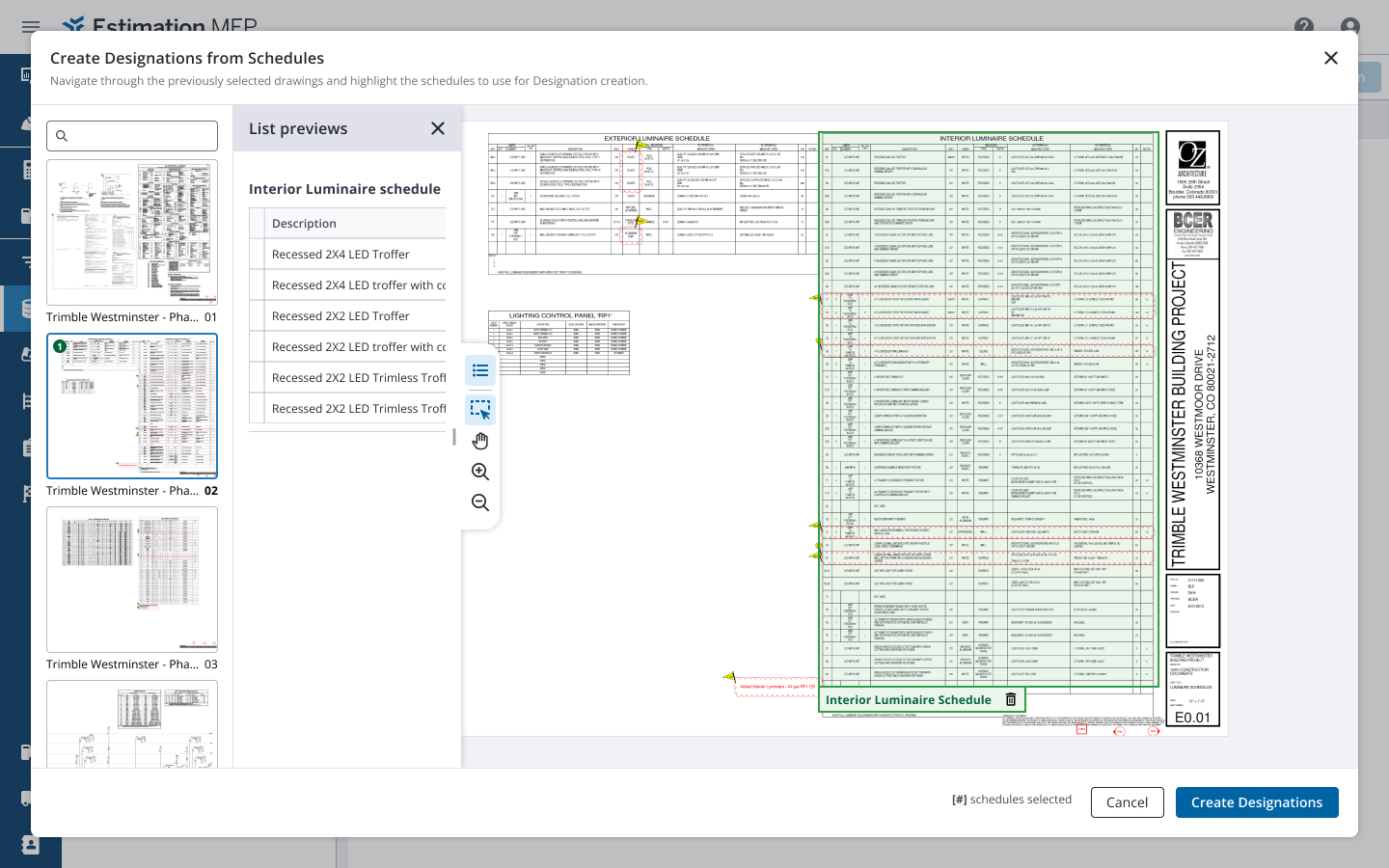Zoom out of the drawing

(479, 502)
